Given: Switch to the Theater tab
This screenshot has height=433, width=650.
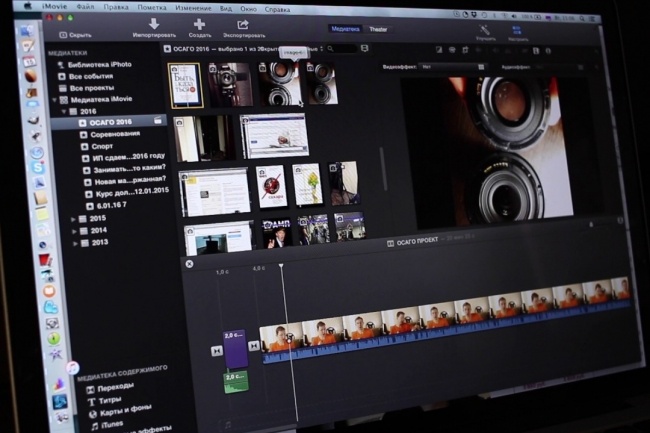Looking at the screenshot, I should tap(378, 29).
